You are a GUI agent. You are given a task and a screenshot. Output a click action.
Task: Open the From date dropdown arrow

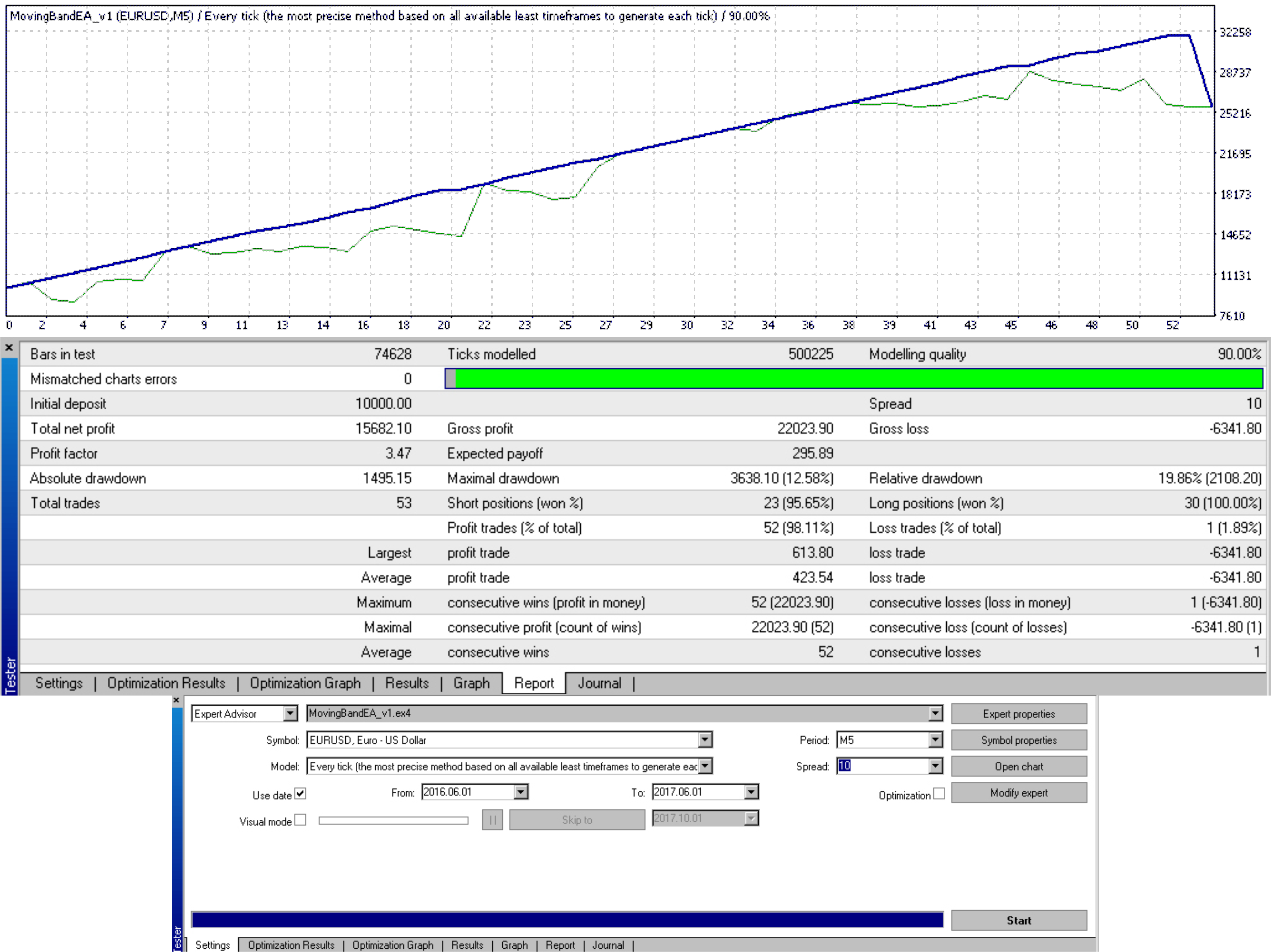tap(520, 792)
